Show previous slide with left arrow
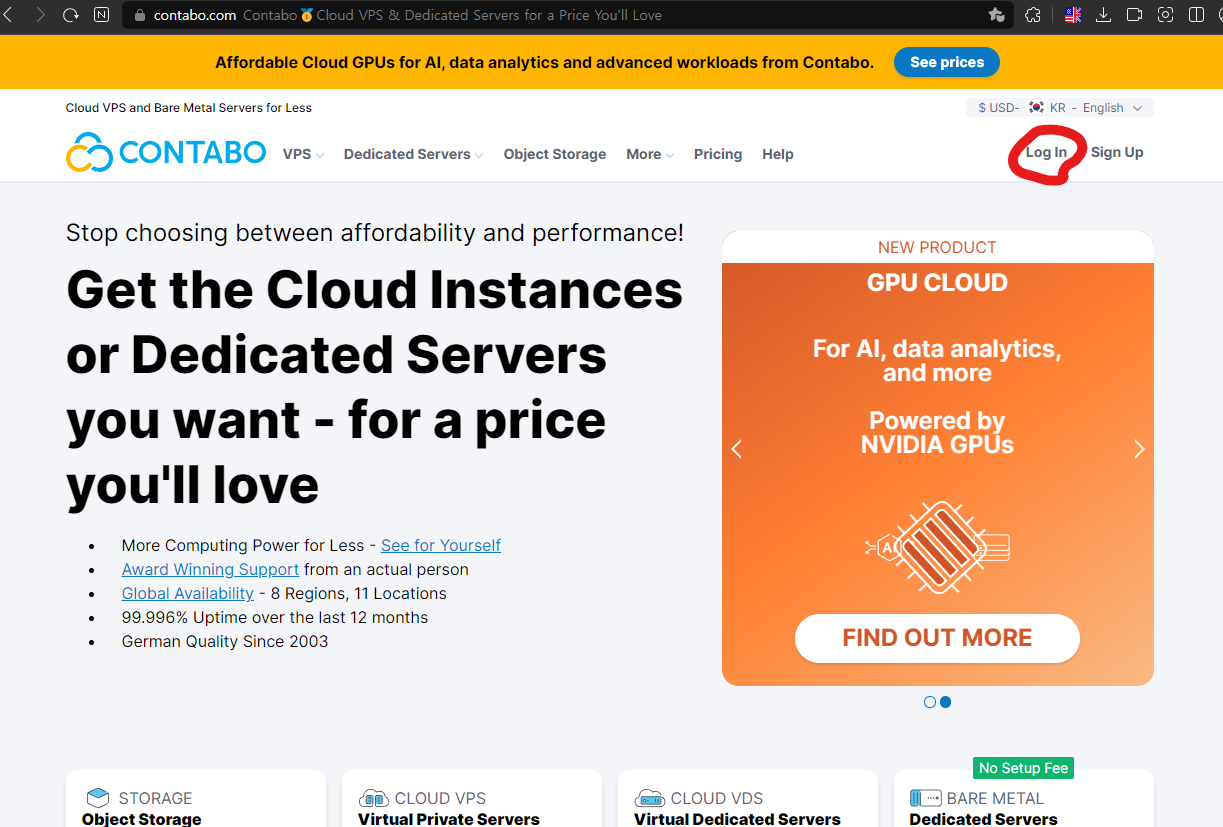The height and width of the screenshot is (827, 1223). (737, 449)
